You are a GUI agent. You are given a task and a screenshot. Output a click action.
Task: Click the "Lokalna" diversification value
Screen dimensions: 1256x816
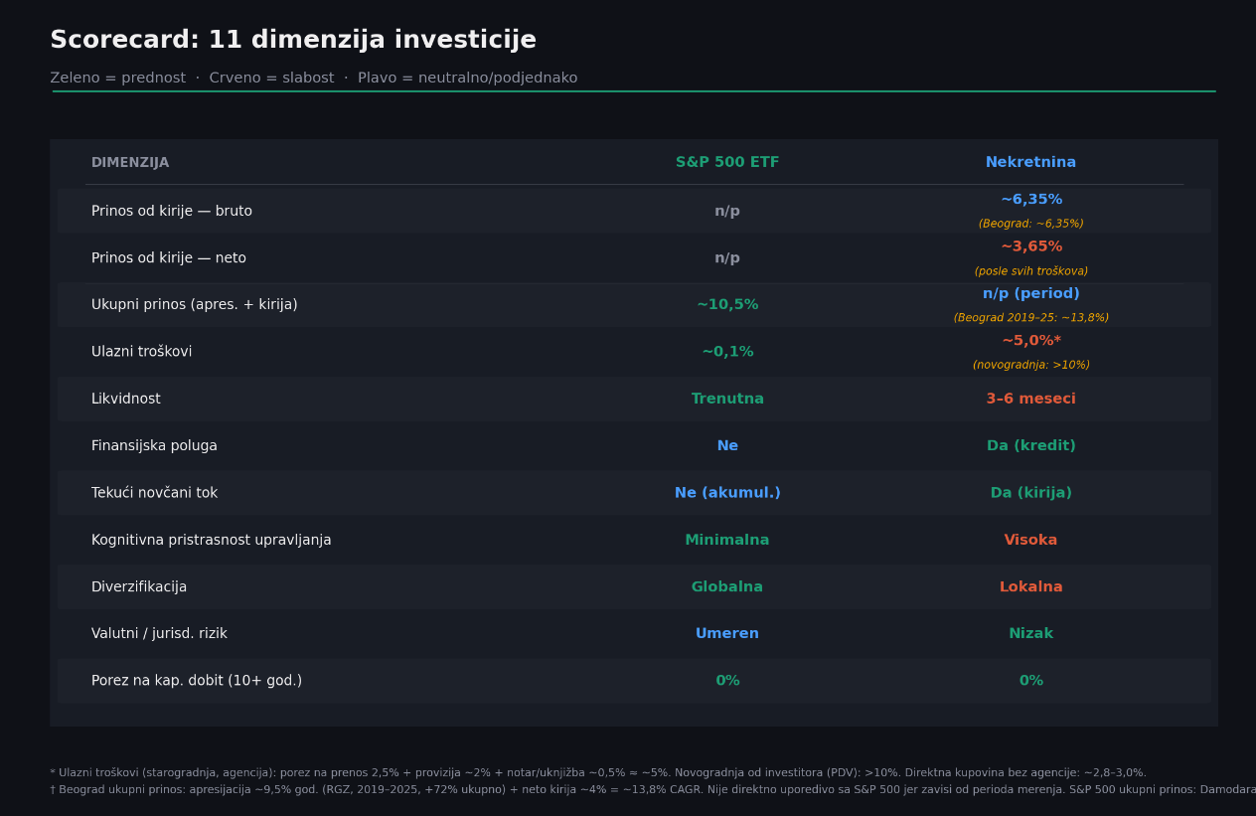(1031, 587)
